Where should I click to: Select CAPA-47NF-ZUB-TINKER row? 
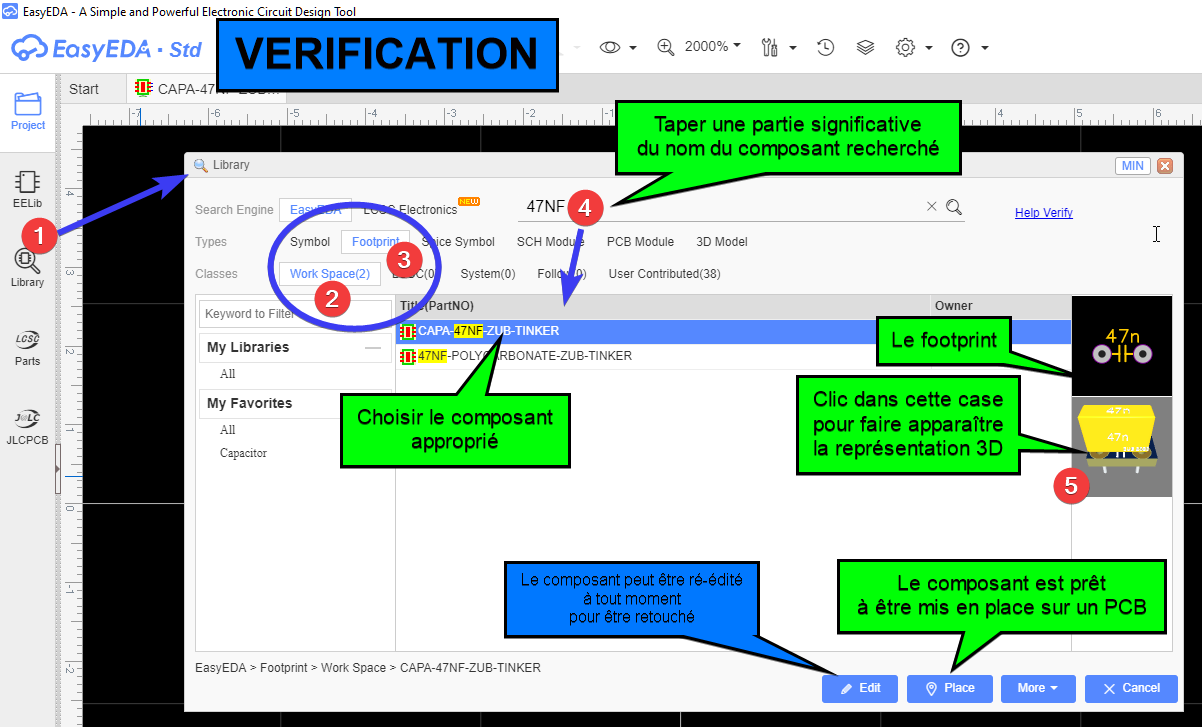point(733,331)
